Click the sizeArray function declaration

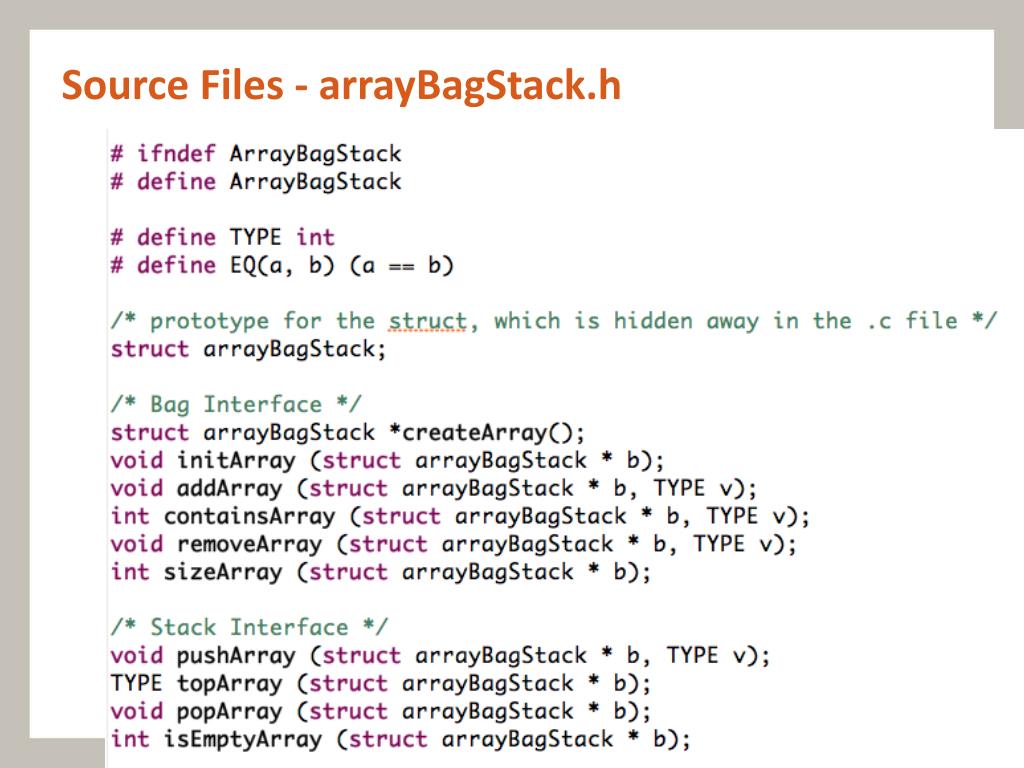tap(381, 572)
